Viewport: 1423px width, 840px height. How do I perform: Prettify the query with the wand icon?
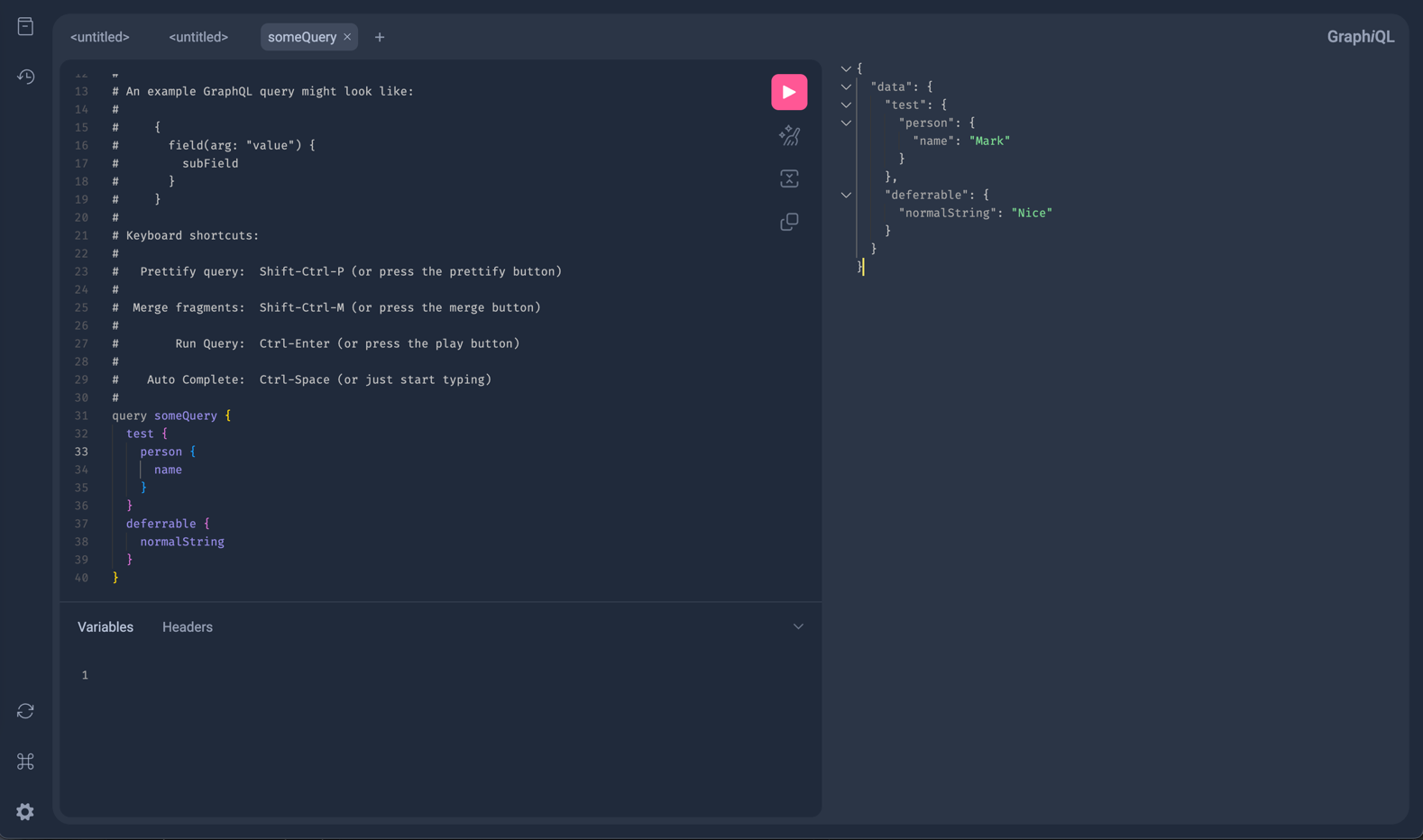789,135
